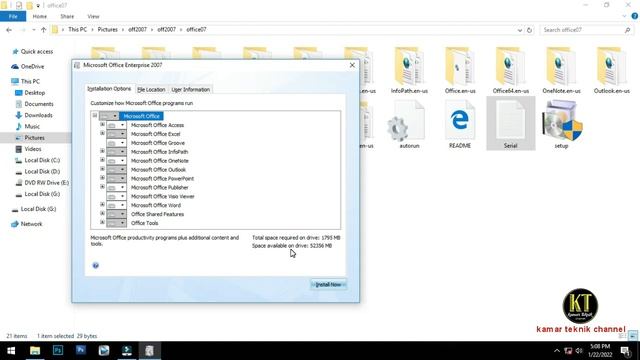Image resolution: width=640 pixels, height=360 pixels.
Task: Select Microsoft Office InfoPath tree row
Action: [159, 152]
